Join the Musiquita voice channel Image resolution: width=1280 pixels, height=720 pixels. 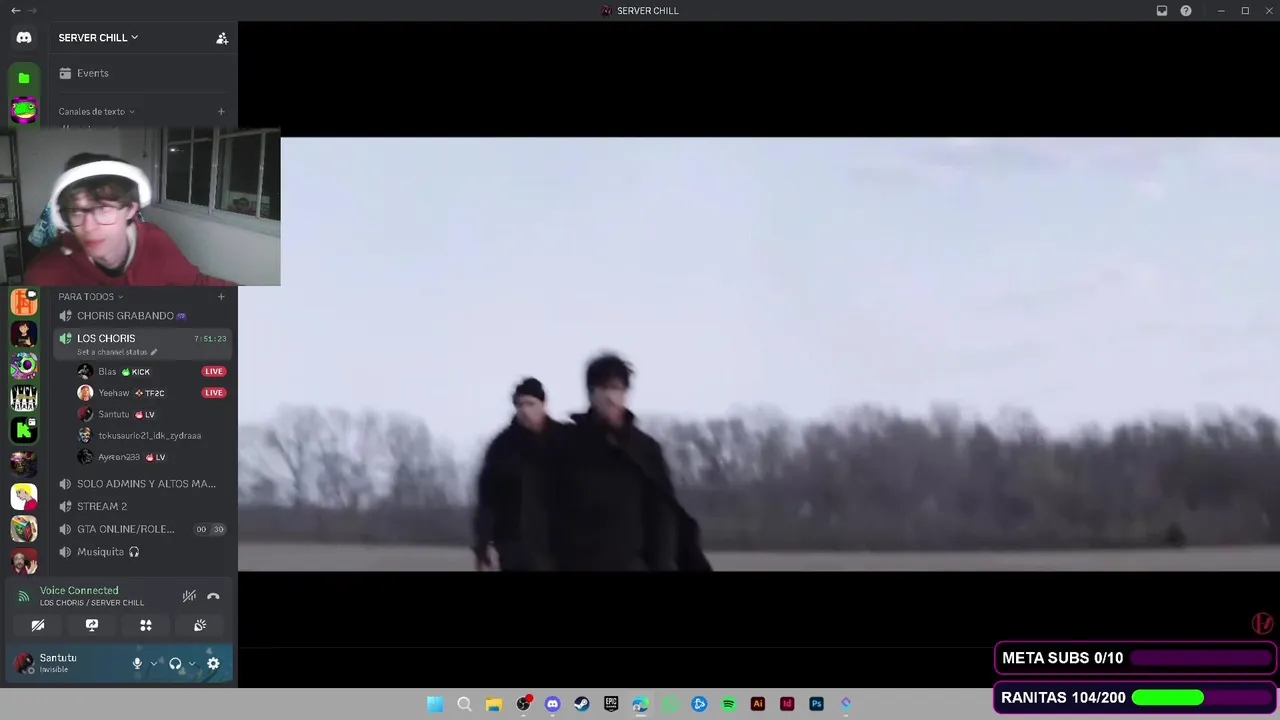(x=142, y=552)
